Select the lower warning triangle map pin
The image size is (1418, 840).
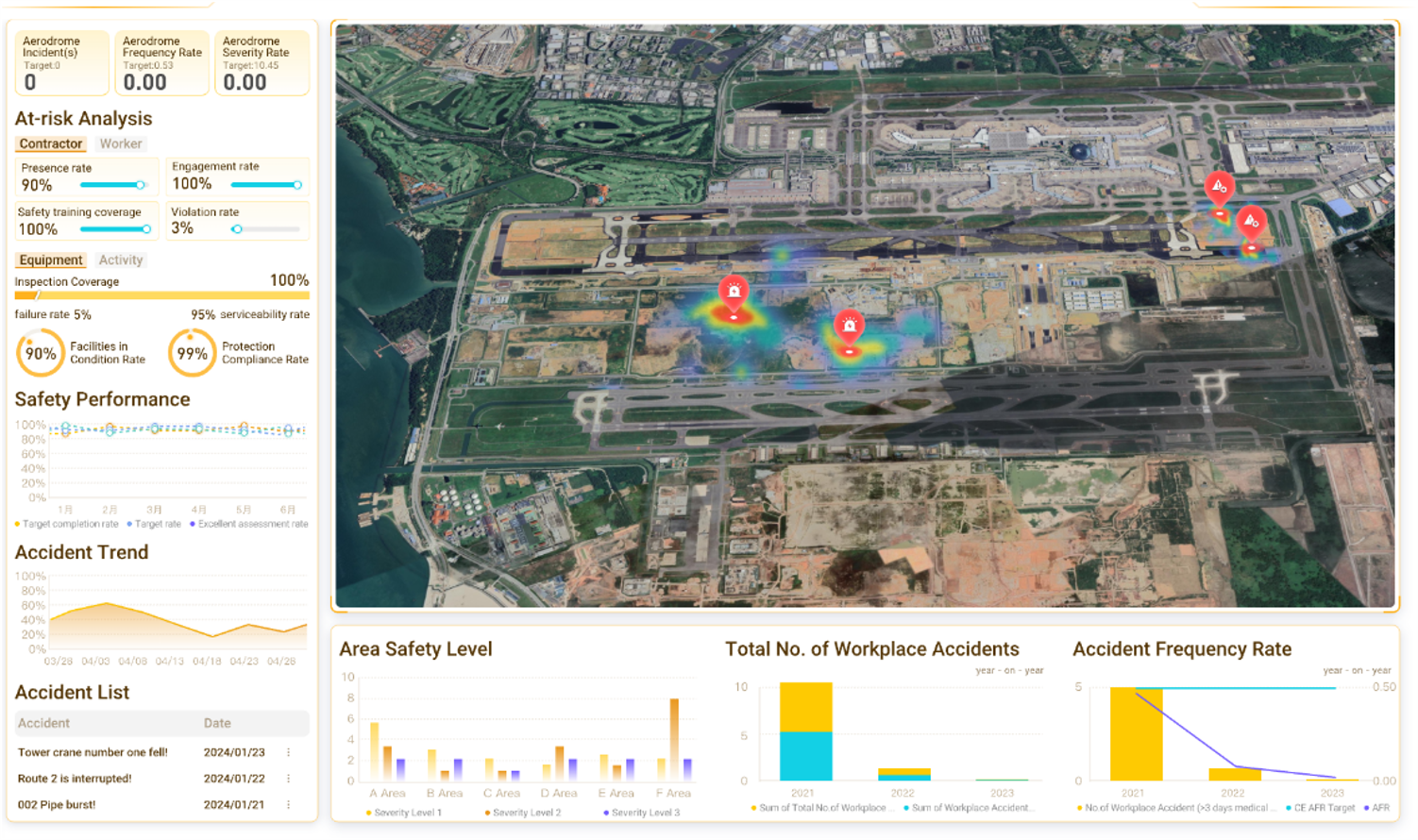[x=1251, y=221]
